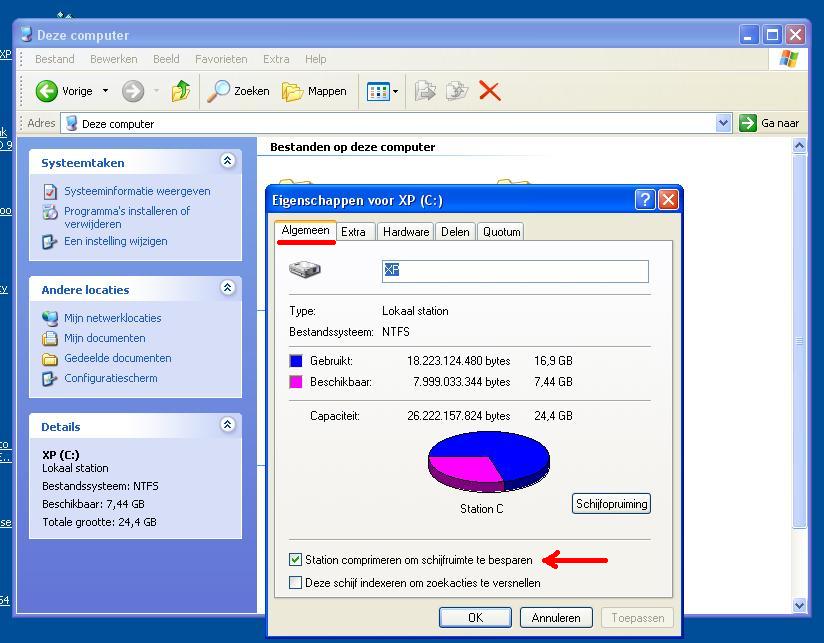Open the Favorieten menu
Viewport: 824px width, 643px height.
pos(221,59)
